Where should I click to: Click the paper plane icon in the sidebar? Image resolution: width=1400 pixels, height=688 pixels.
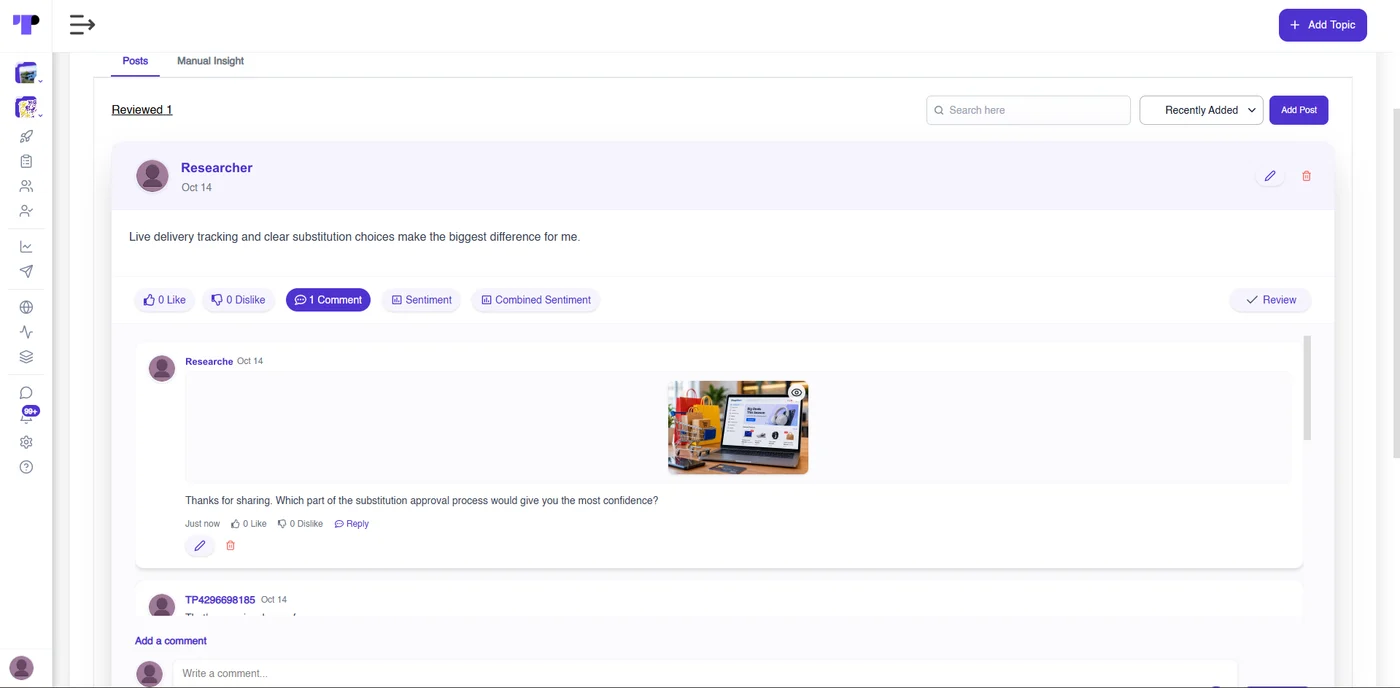[26, 271]
